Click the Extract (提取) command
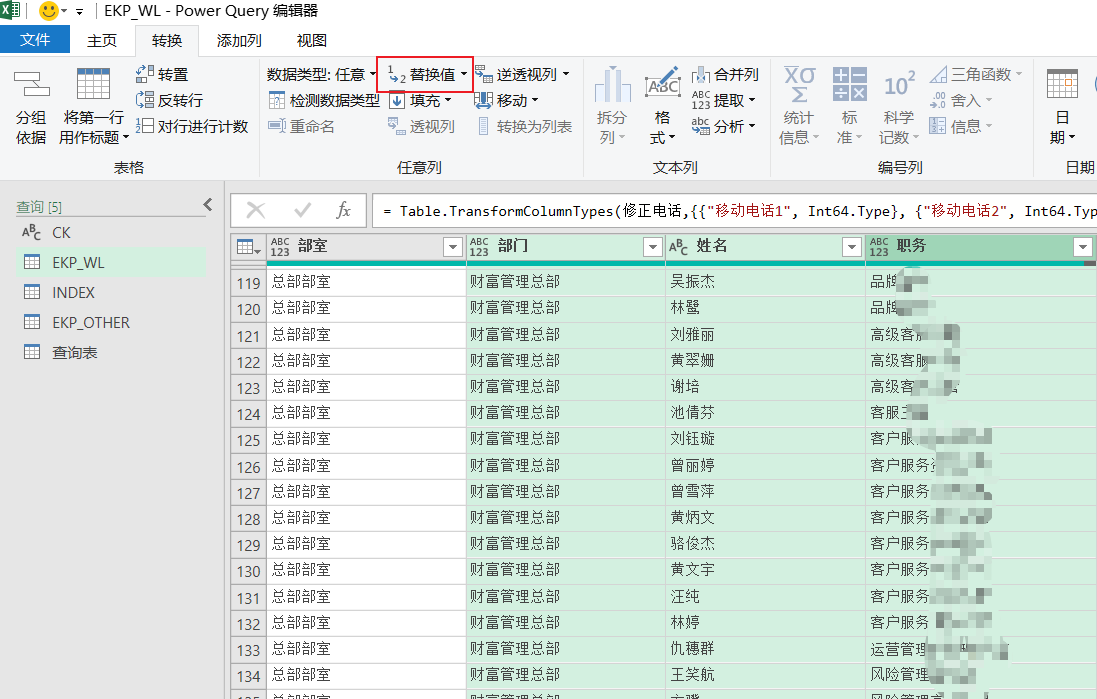The height and width of the screenshot is (699, 1097). [723, 100]
